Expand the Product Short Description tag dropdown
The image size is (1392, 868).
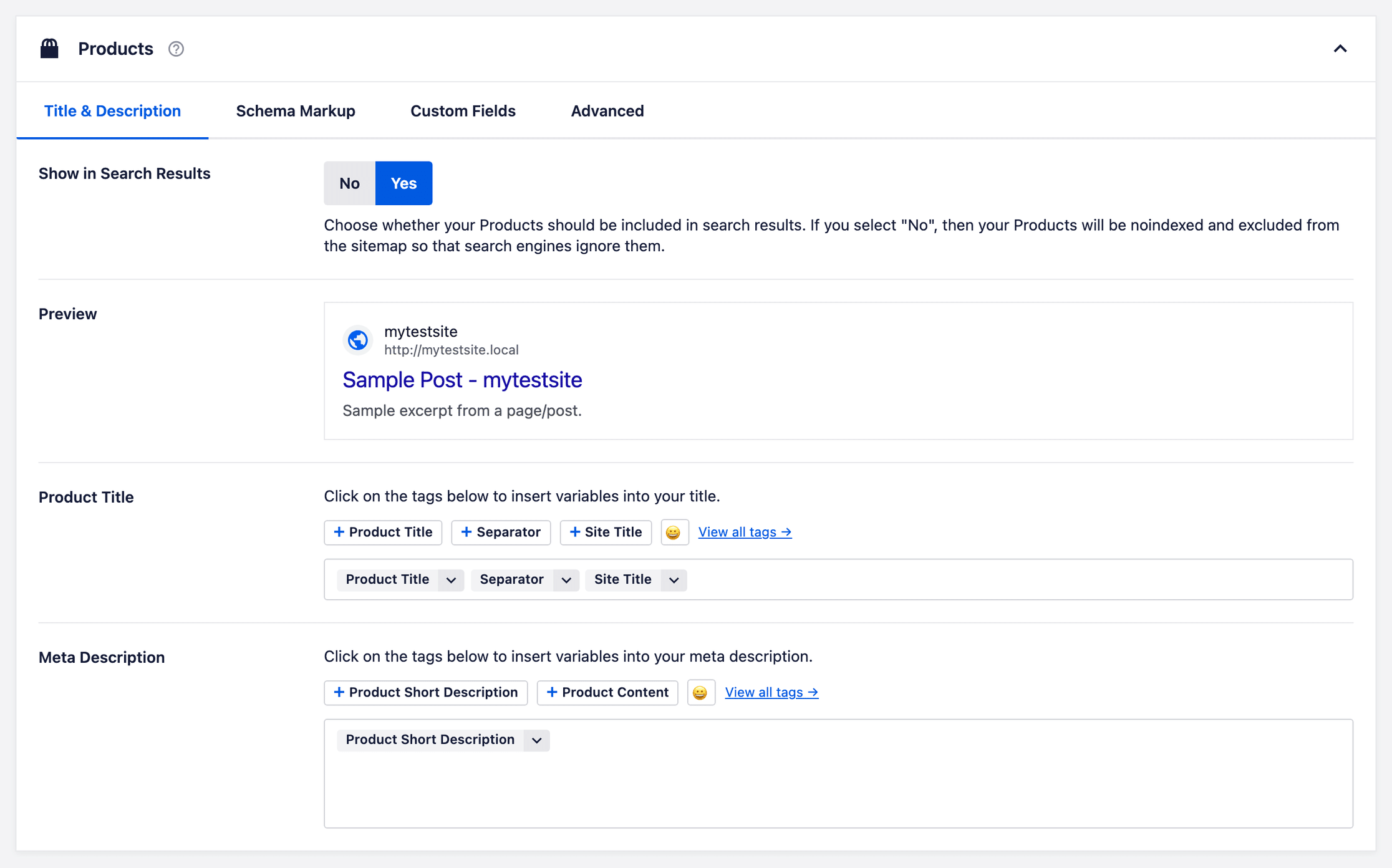tap(536, 740)
